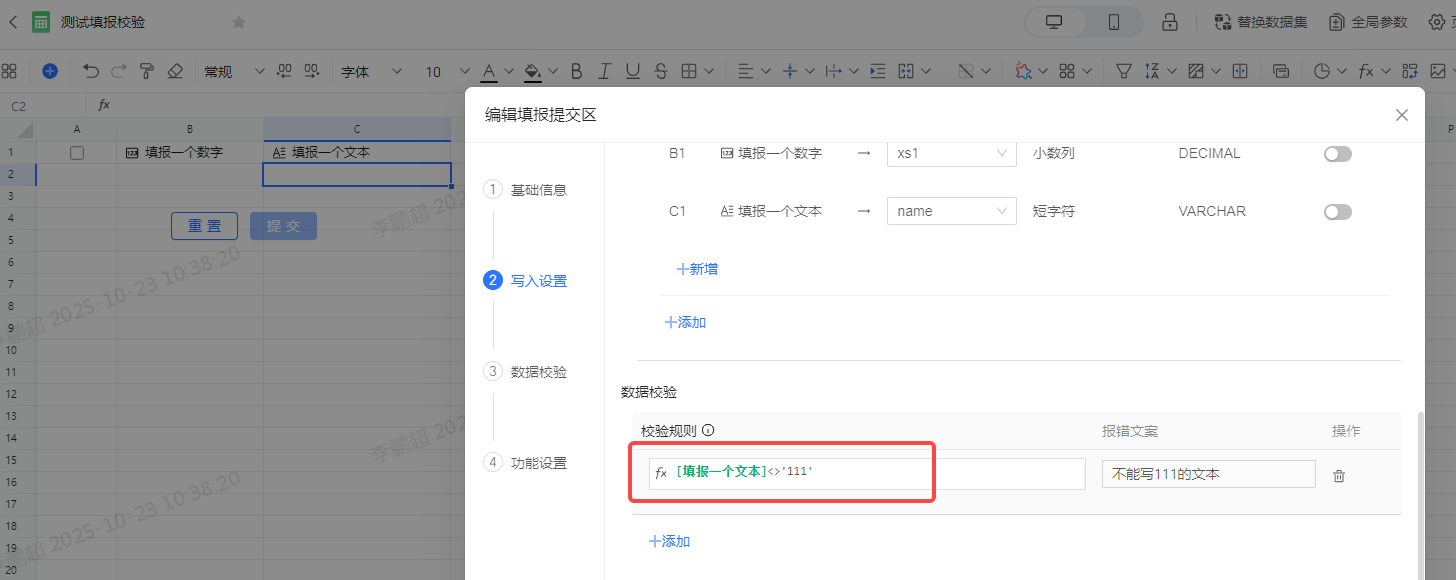Image resolution: width=1456 pixels, height=580 pixels.
Task: Expand the 字体 font dropdown
Action: click(370, 71)
